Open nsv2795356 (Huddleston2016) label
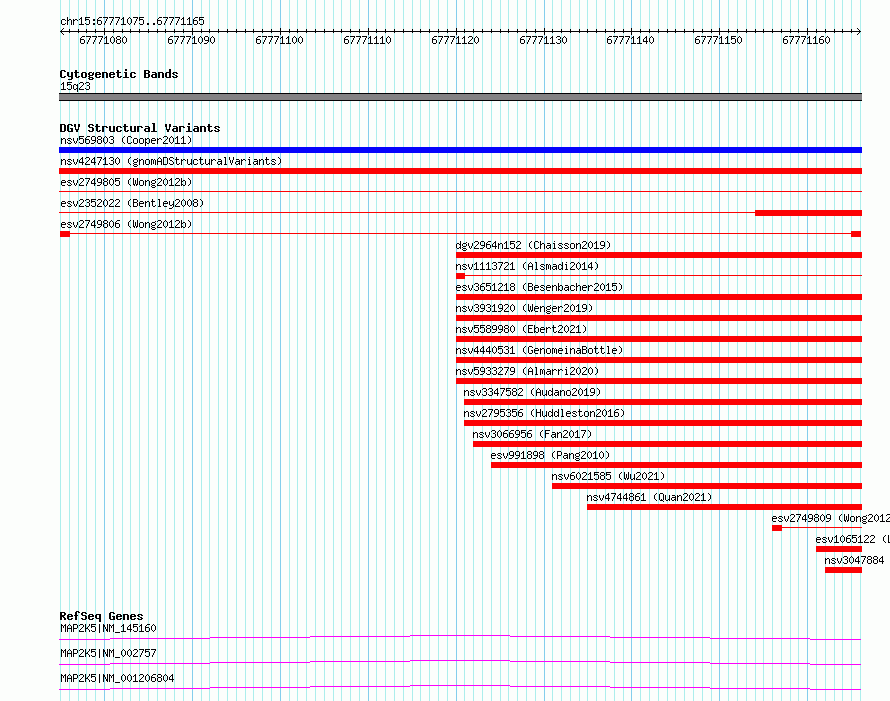The height and width of the screenshot is (701, 890). [x=544, y=413]
